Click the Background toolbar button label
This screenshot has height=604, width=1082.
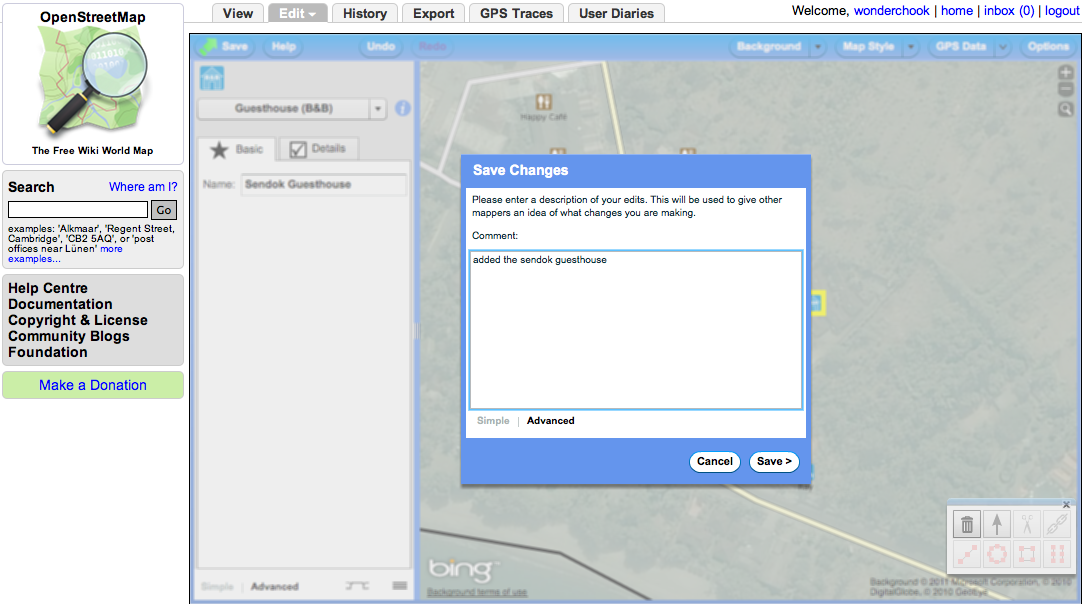pyautogui.click(x=769, y=47)
